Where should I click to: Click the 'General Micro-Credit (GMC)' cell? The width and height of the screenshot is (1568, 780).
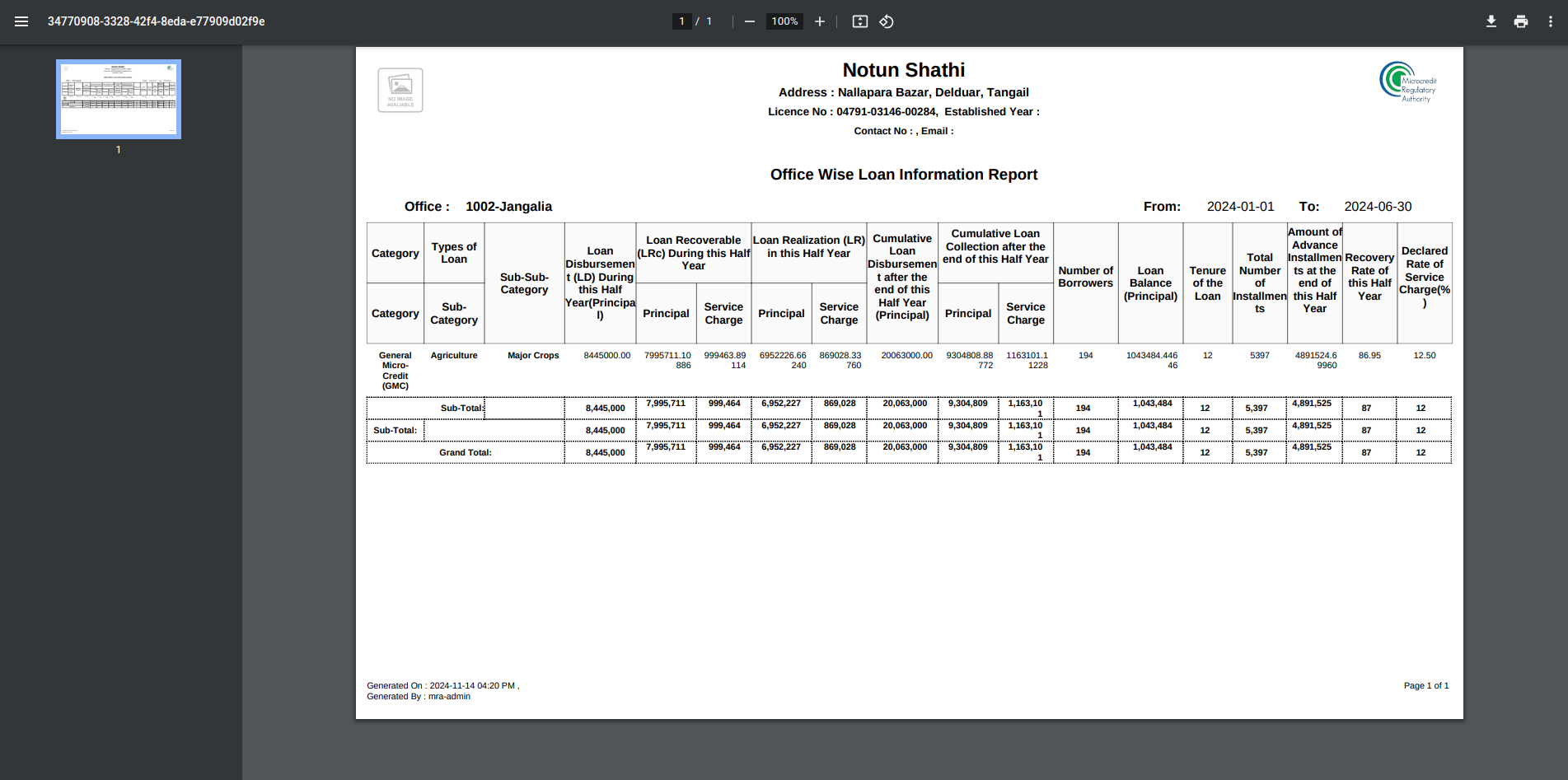396,371
